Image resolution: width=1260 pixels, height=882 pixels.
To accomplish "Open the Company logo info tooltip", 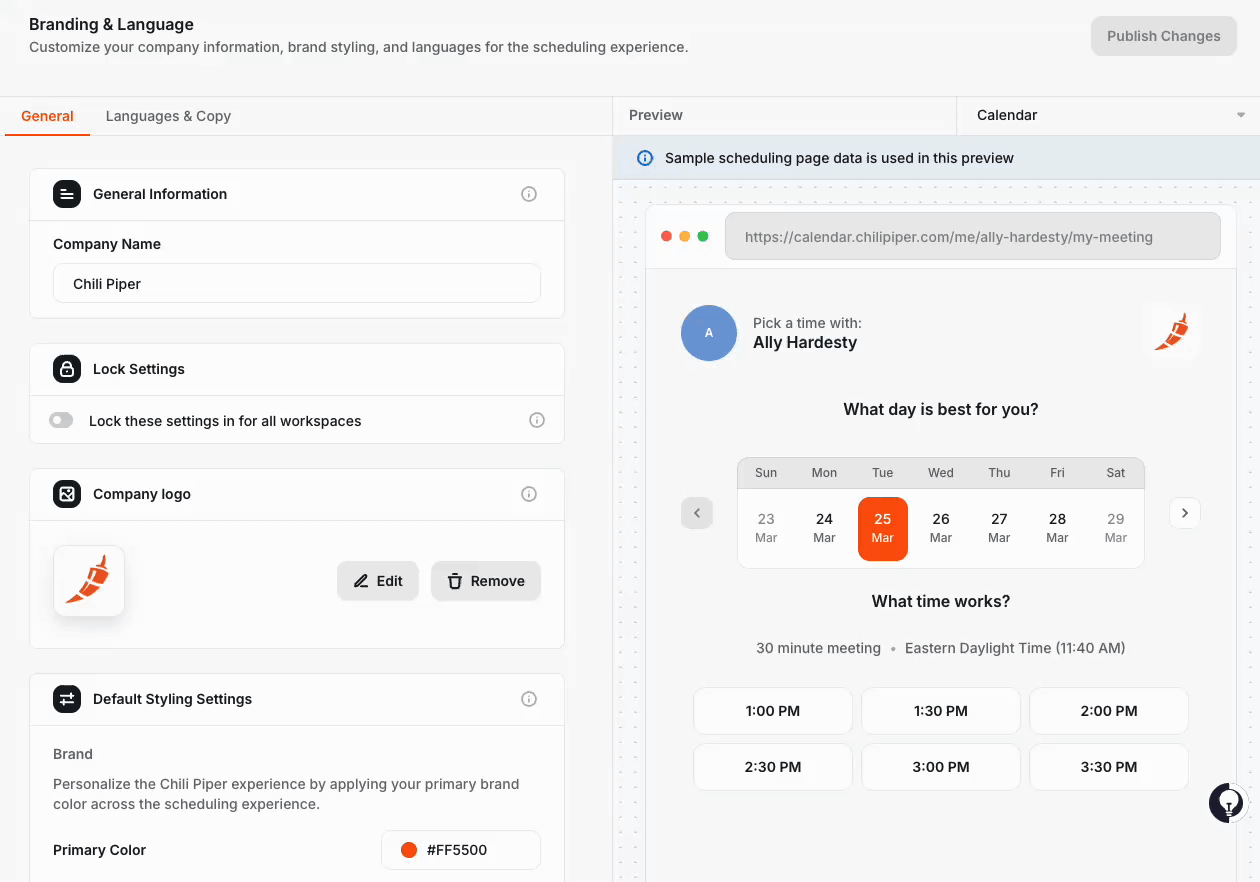I will pyautogui.click(x=529, y=494).
